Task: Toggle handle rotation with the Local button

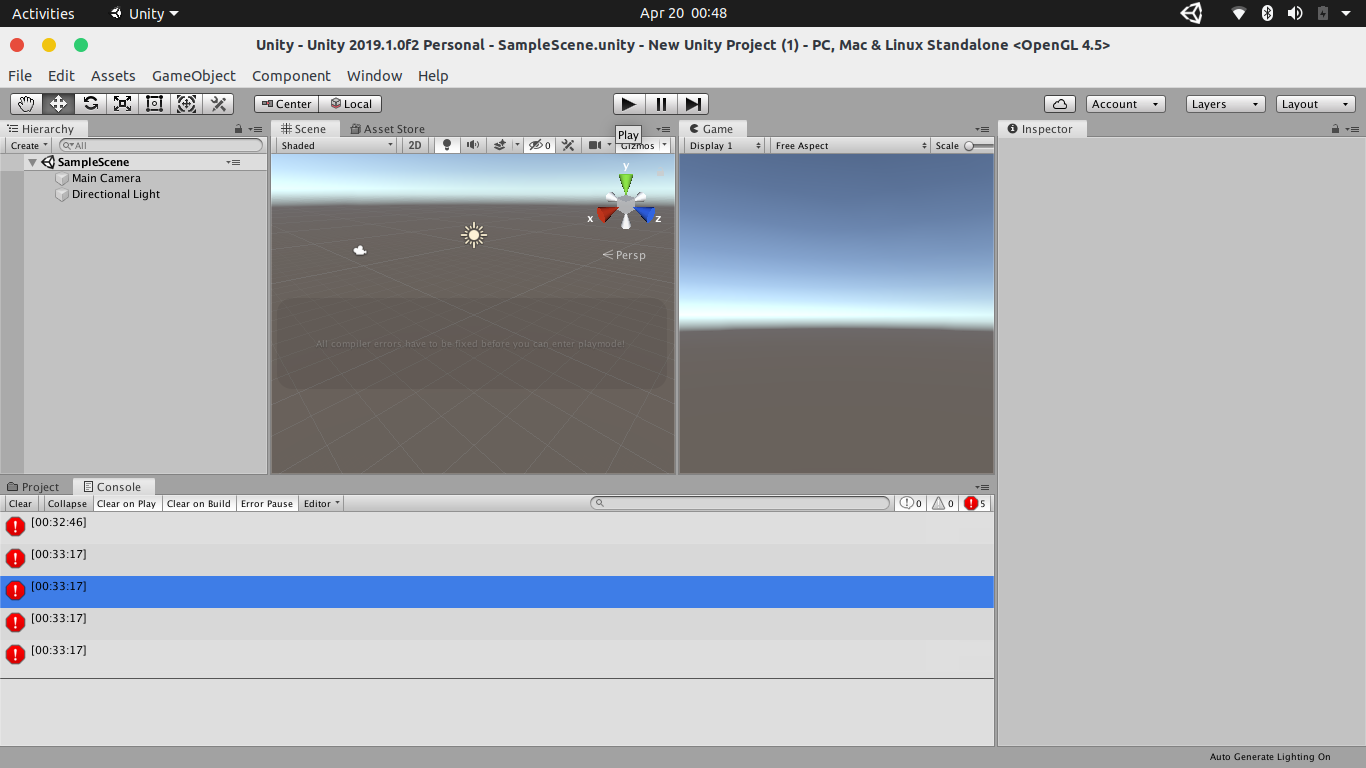Action: [350, 104]
